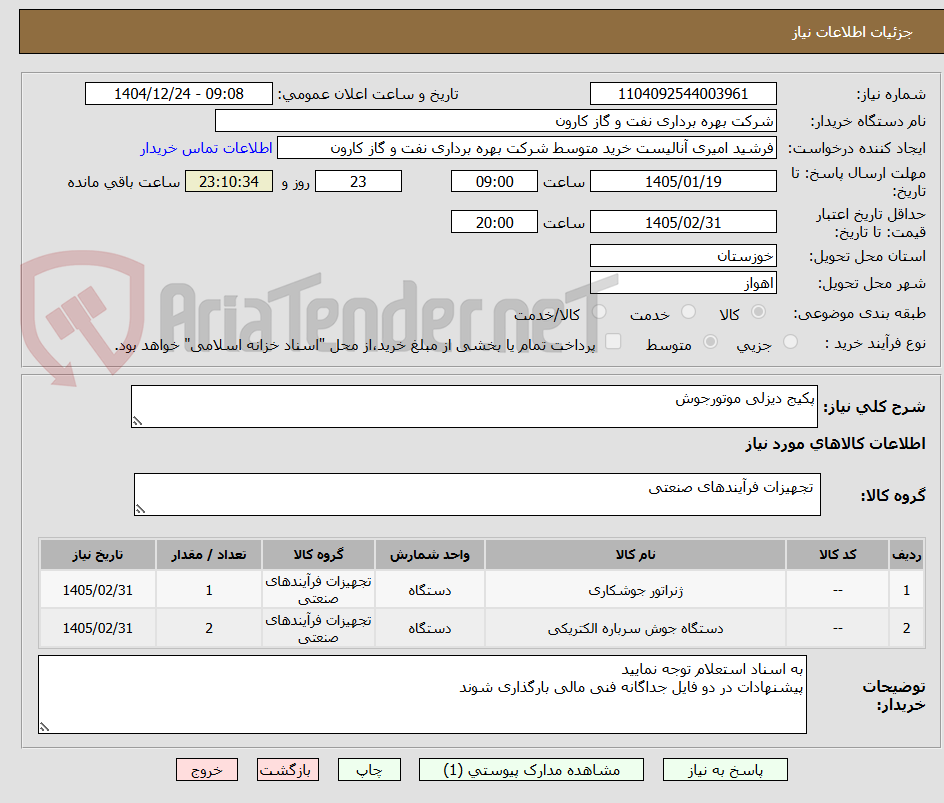The image size is (944, 803).
Task: Click the goods group textarea تجهیزات فرآیندهای صنعتی
Action: [x=477, y=495]
